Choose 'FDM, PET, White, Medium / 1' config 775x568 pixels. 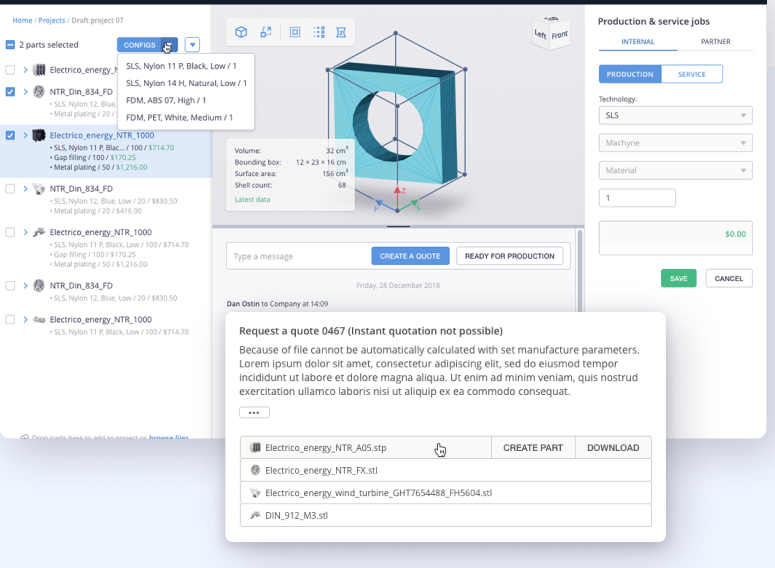point(179,118)
